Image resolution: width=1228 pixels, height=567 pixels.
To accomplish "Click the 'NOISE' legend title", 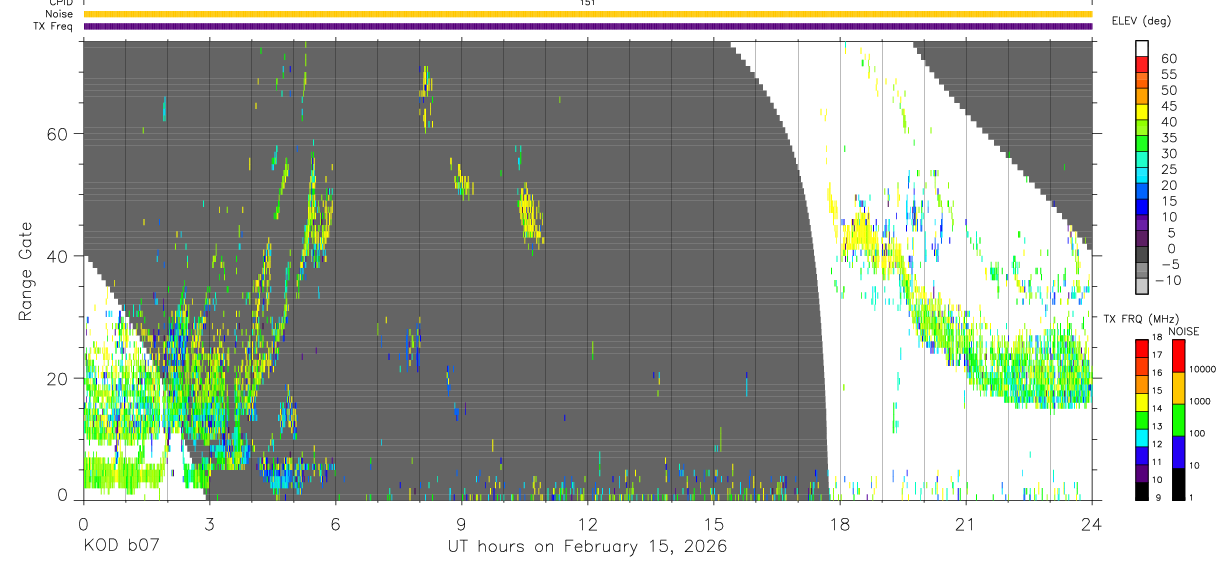I will 1183,331.
